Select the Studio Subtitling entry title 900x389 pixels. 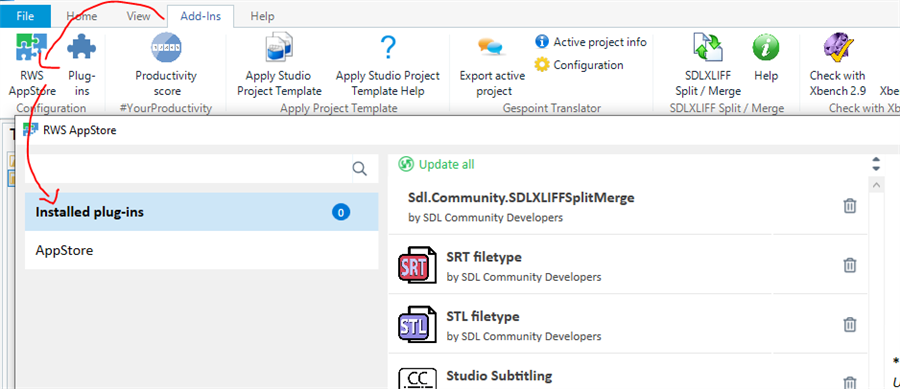click(x=499, y=376)
